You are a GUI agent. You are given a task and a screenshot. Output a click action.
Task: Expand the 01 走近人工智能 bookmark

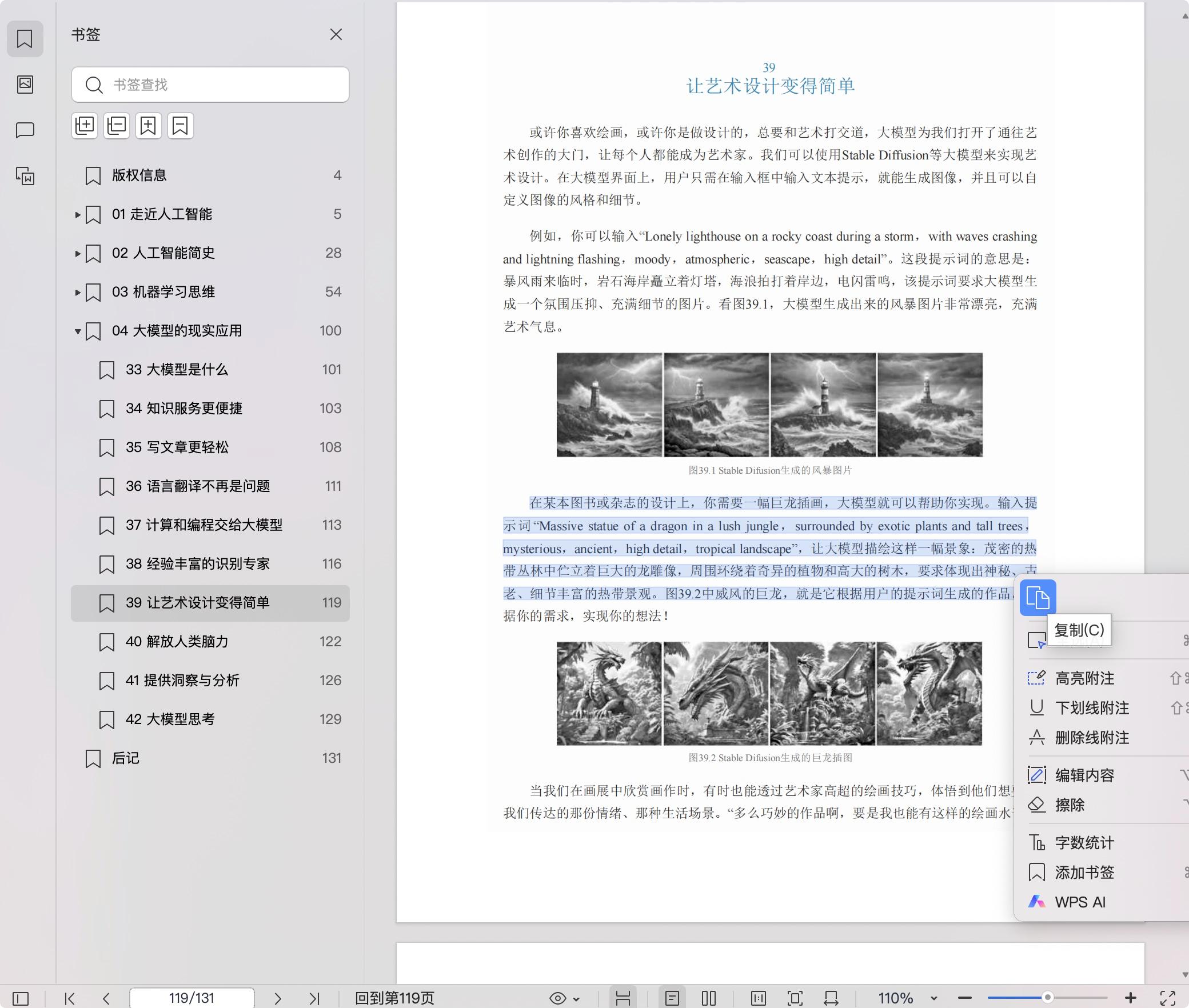click(78, 215)
